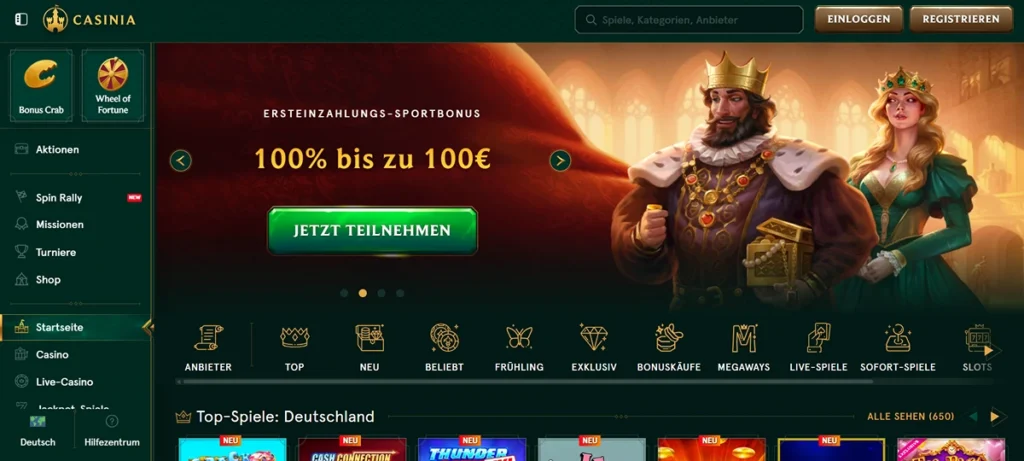Collapse the sidebar with the arrow handle
The width and height of the screenshot is (1024, 461).
(148, 327)
